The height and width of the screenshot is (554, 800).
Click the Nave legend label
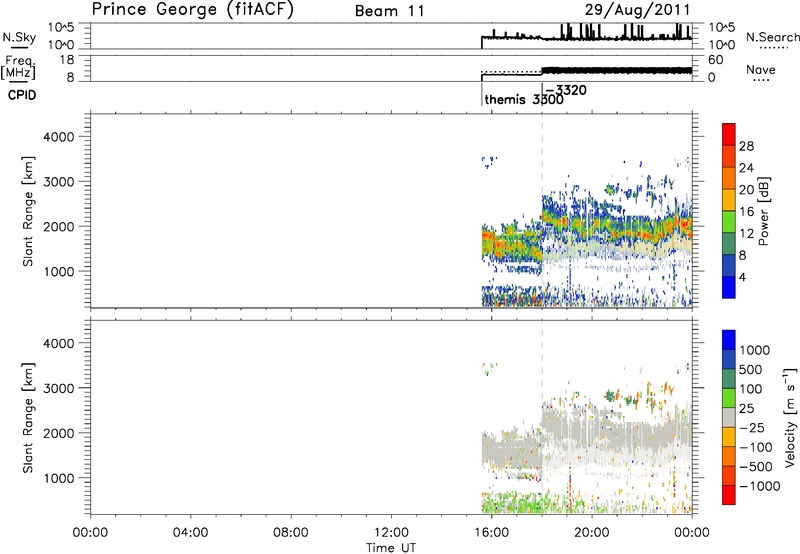coord(761,70)
